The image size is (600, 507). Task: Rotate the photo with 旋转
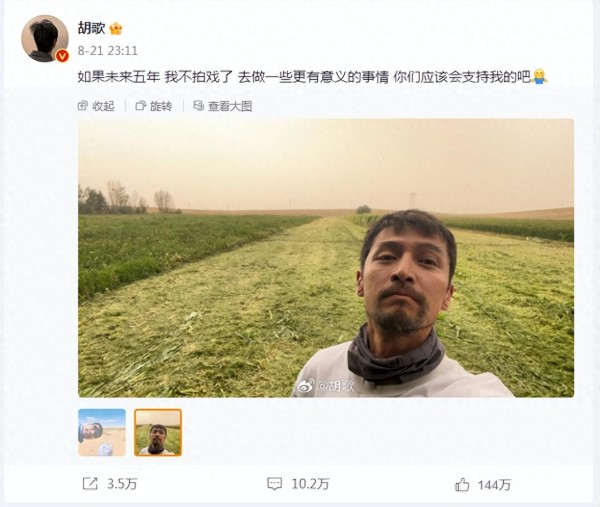tap(154, 106)
